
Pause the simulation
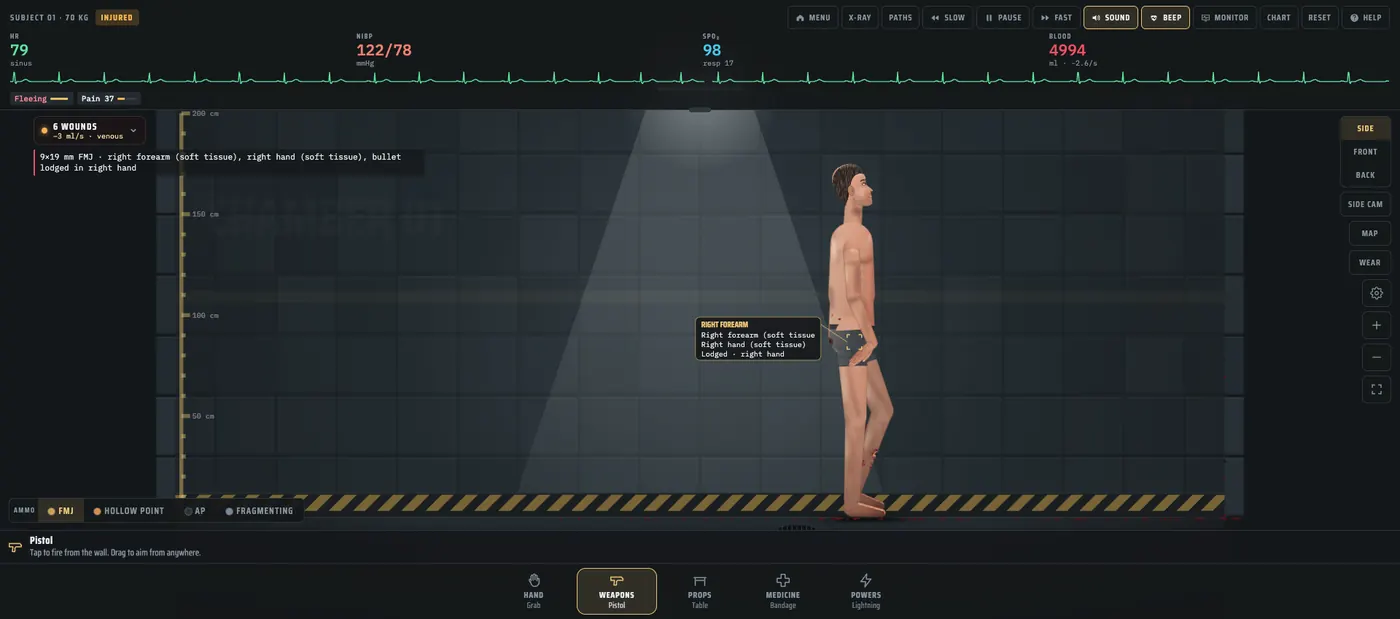tap(1003, 17)
